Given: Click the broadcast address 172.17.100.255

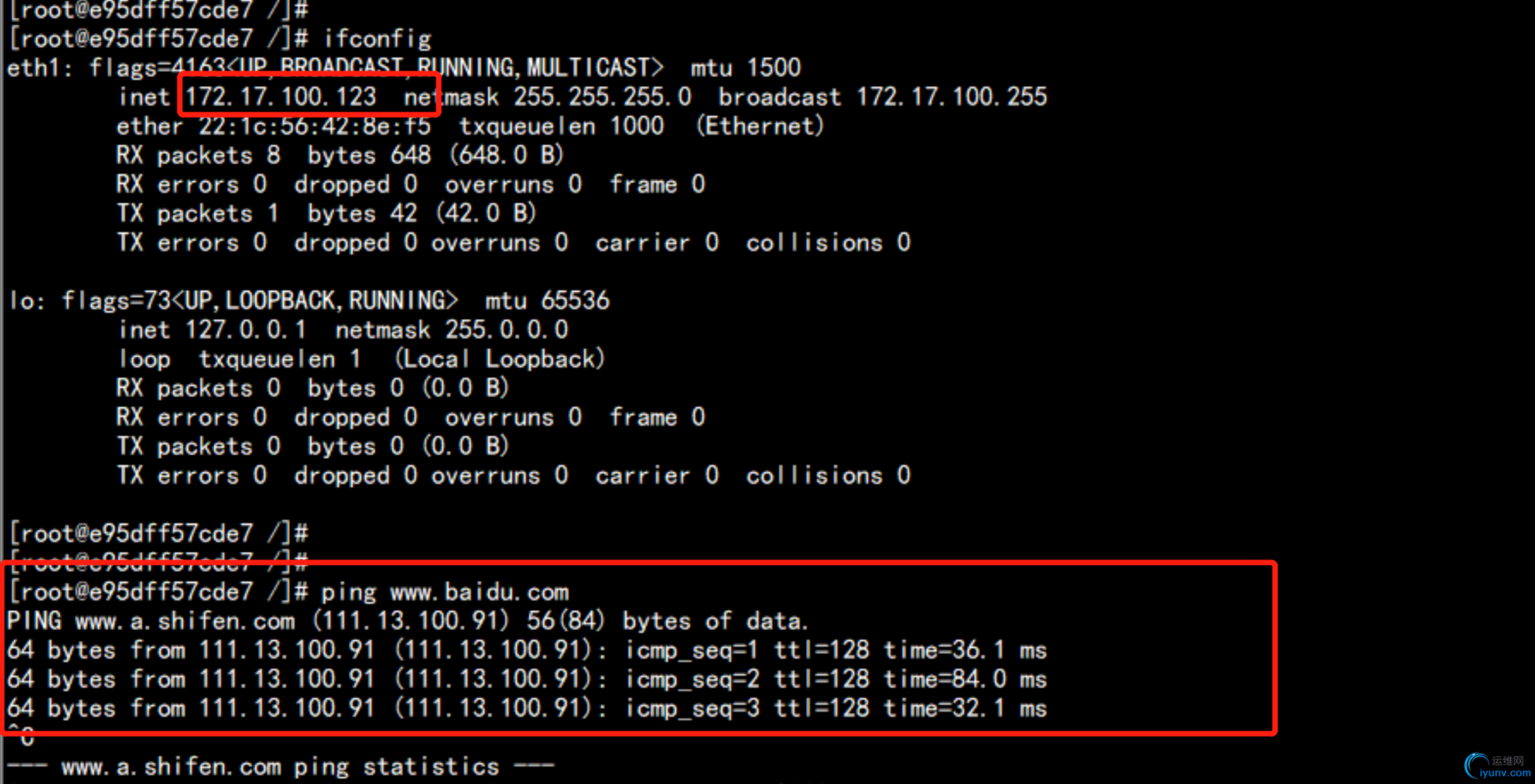Looking at the screenshot, I should (951, 97).
